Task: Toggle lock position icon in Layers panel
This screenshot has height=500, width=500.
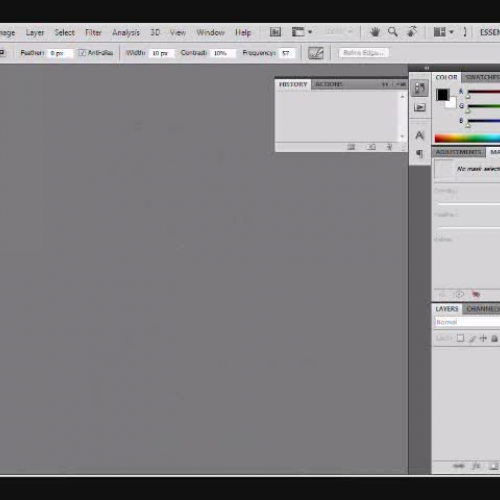Action: 483,339
